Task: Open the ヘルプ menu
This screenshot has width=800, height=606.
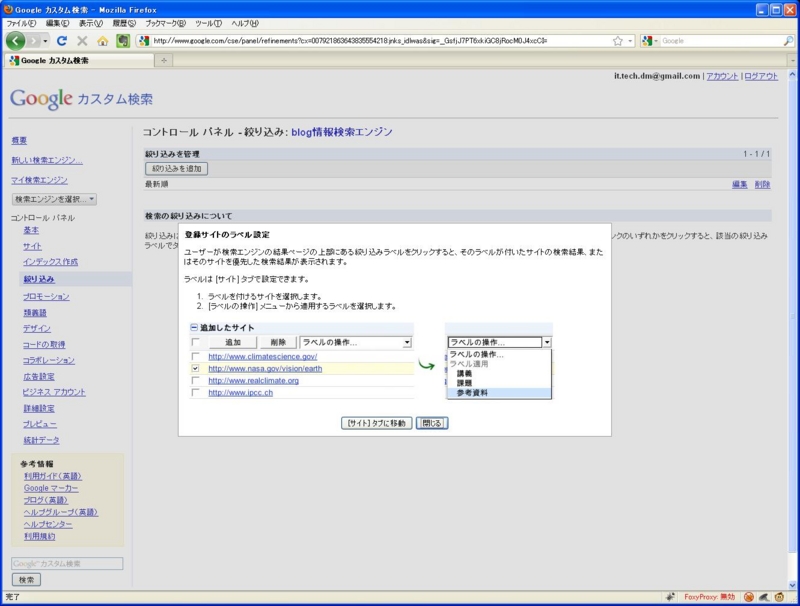Action: tap(245, 23)
